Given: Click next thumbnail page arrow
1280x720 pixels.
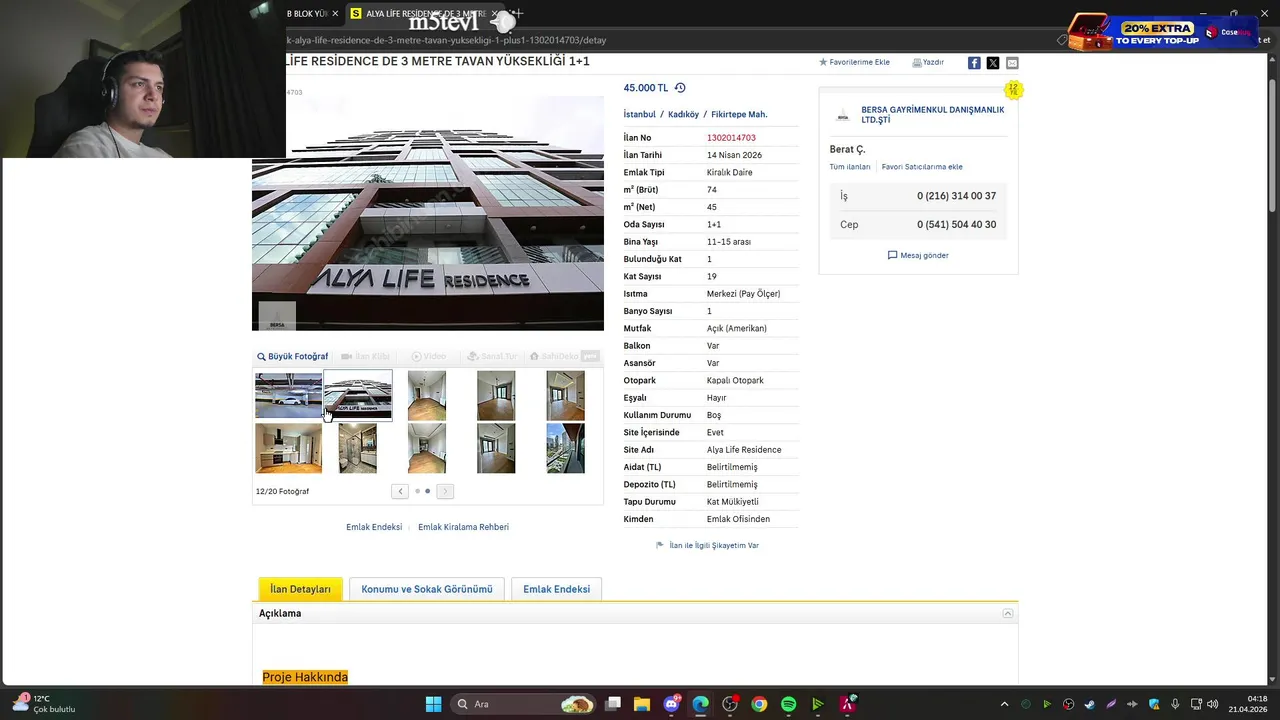Looking at the screenshot, I should [445, 491].
